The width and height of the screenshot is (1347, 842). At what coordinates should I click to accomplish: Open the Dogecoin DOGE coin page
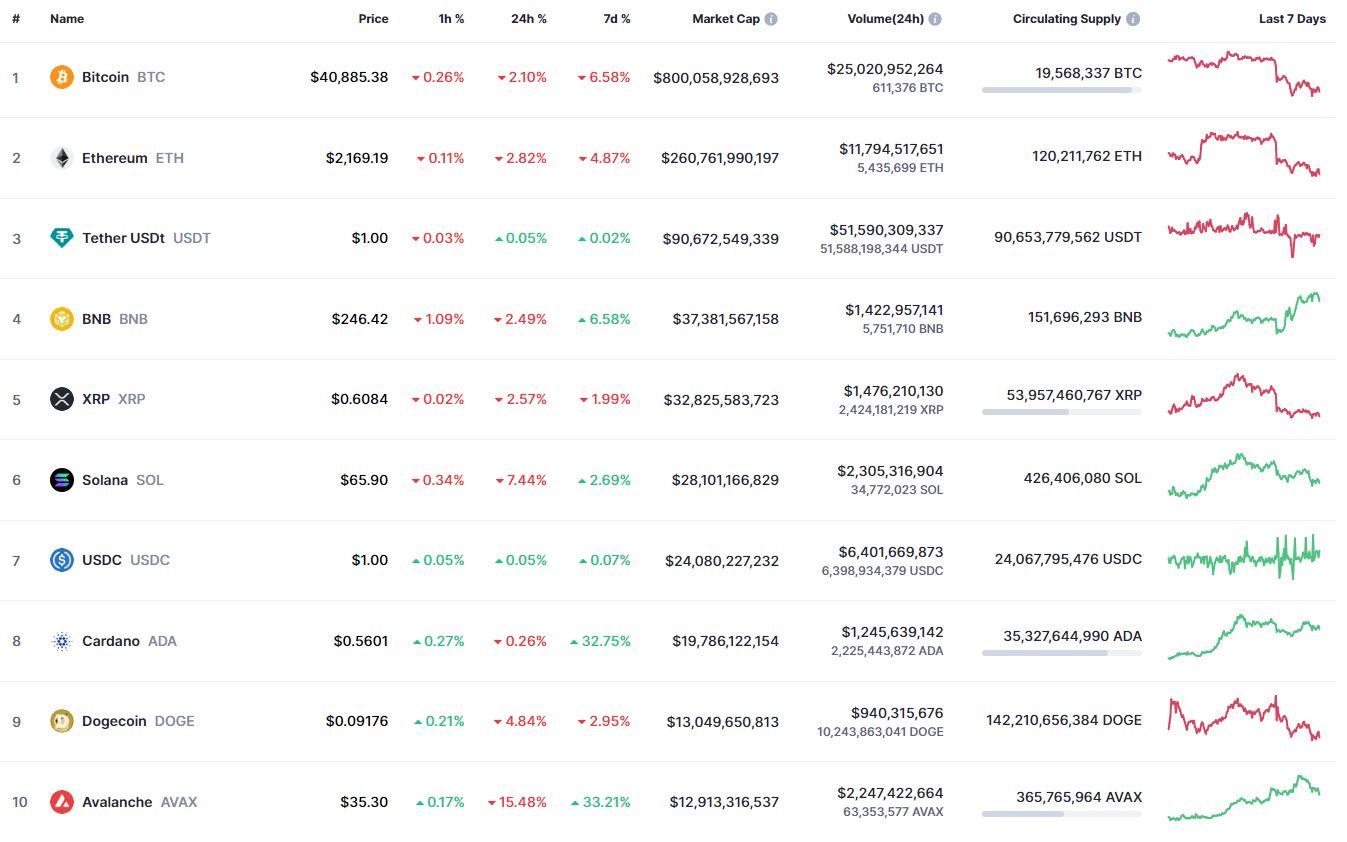(x=139, y=721)
